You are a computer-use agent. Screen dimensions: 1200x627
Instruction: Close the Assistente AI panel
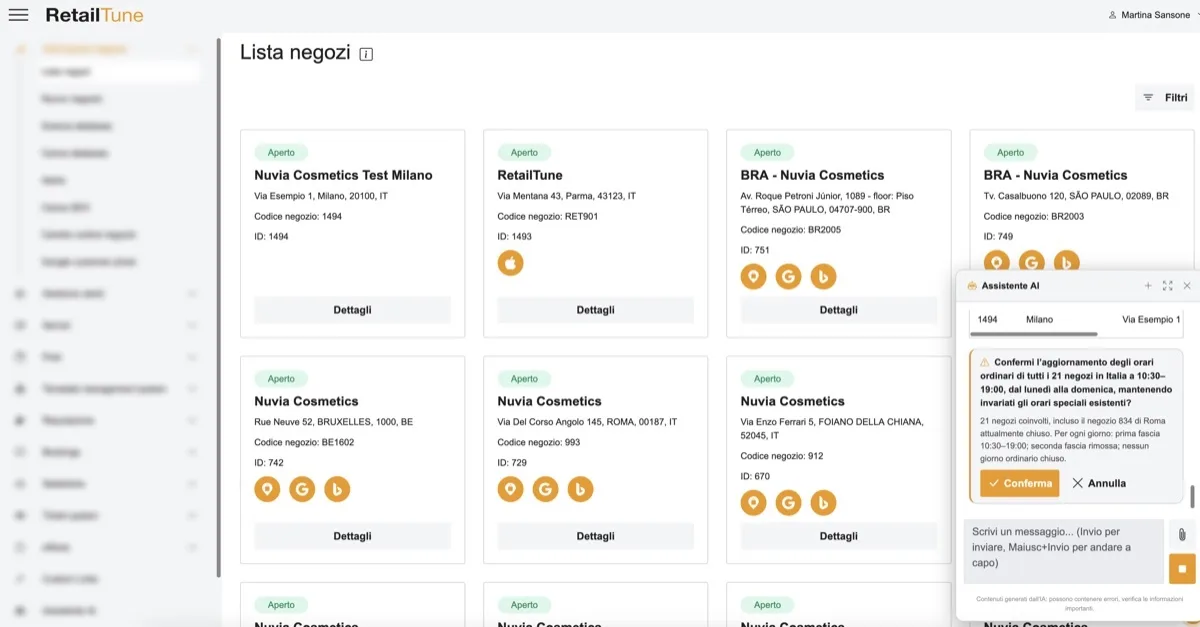click(1187, 286)
